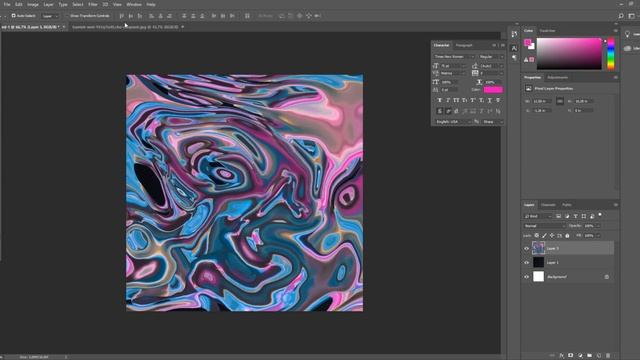Filter layers by shape layer icon
The image size is (640, 360).
(x=584, y=216)
